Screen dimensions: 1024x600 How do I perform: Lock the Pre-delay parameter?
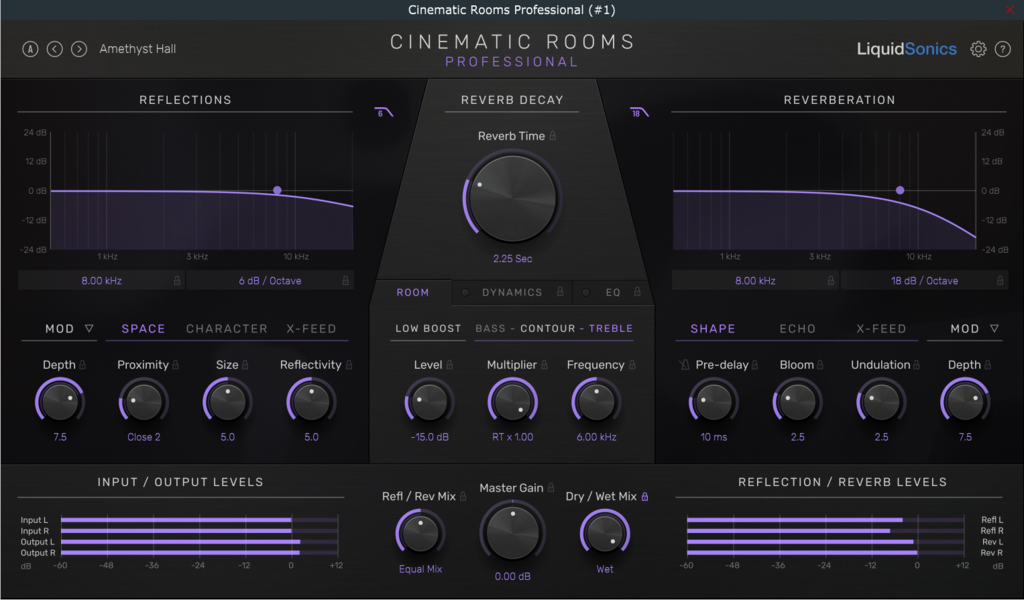755,365
